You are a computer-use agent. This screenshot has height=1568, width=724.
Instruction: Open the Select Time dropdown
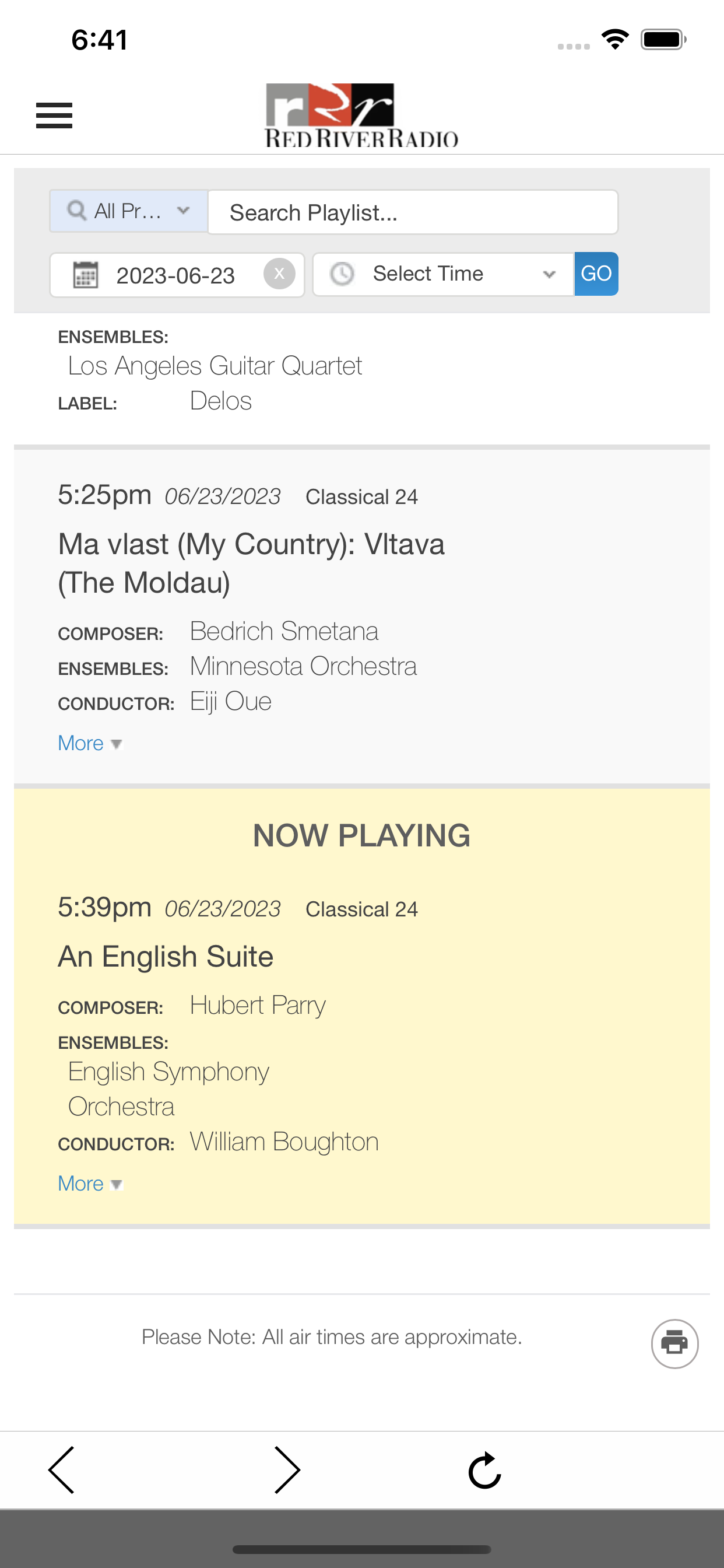[x=444, y=274]
